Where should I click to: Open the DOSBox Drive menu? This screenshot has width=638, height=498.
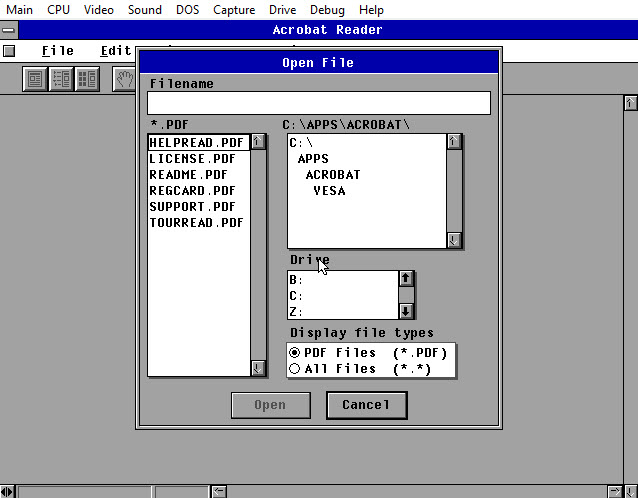coord(282,10)
